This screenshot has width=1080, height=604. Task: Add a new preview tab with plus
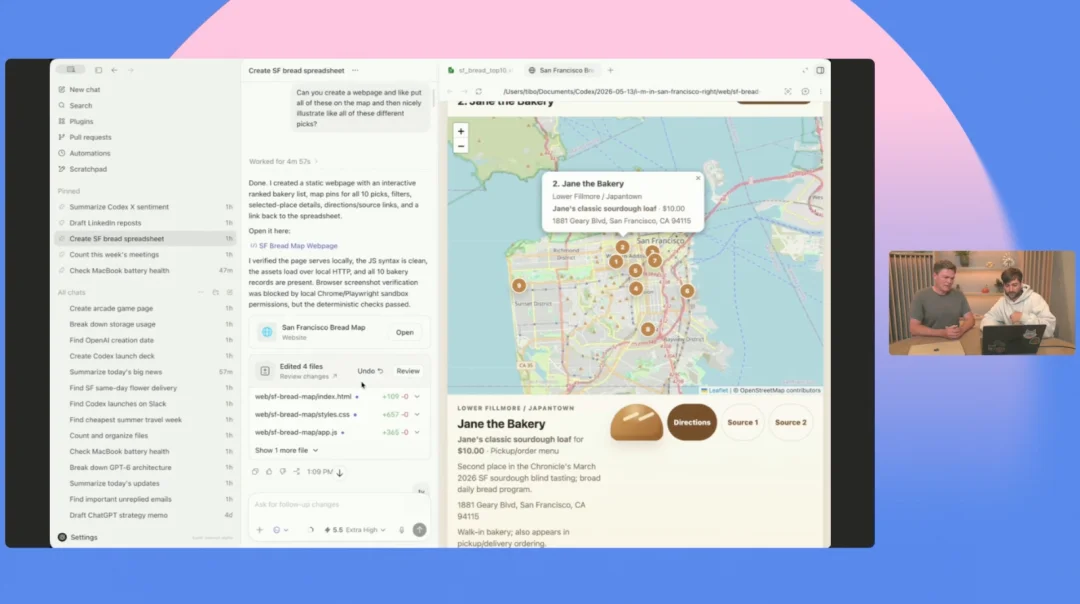point(610,70)
